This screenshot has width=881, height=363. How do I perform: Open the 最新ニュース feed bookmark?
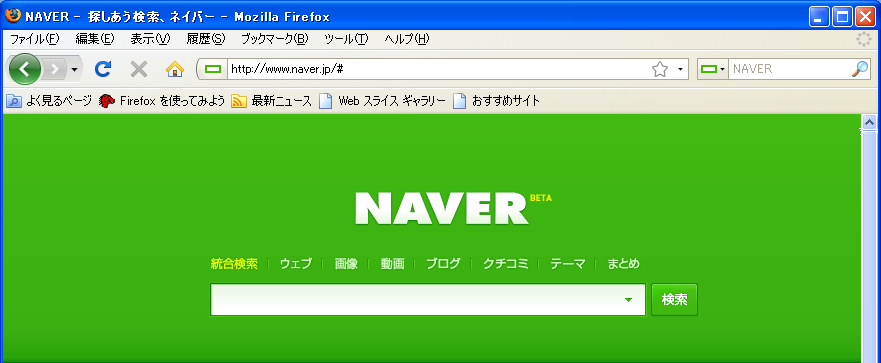(x=271, y=101)
